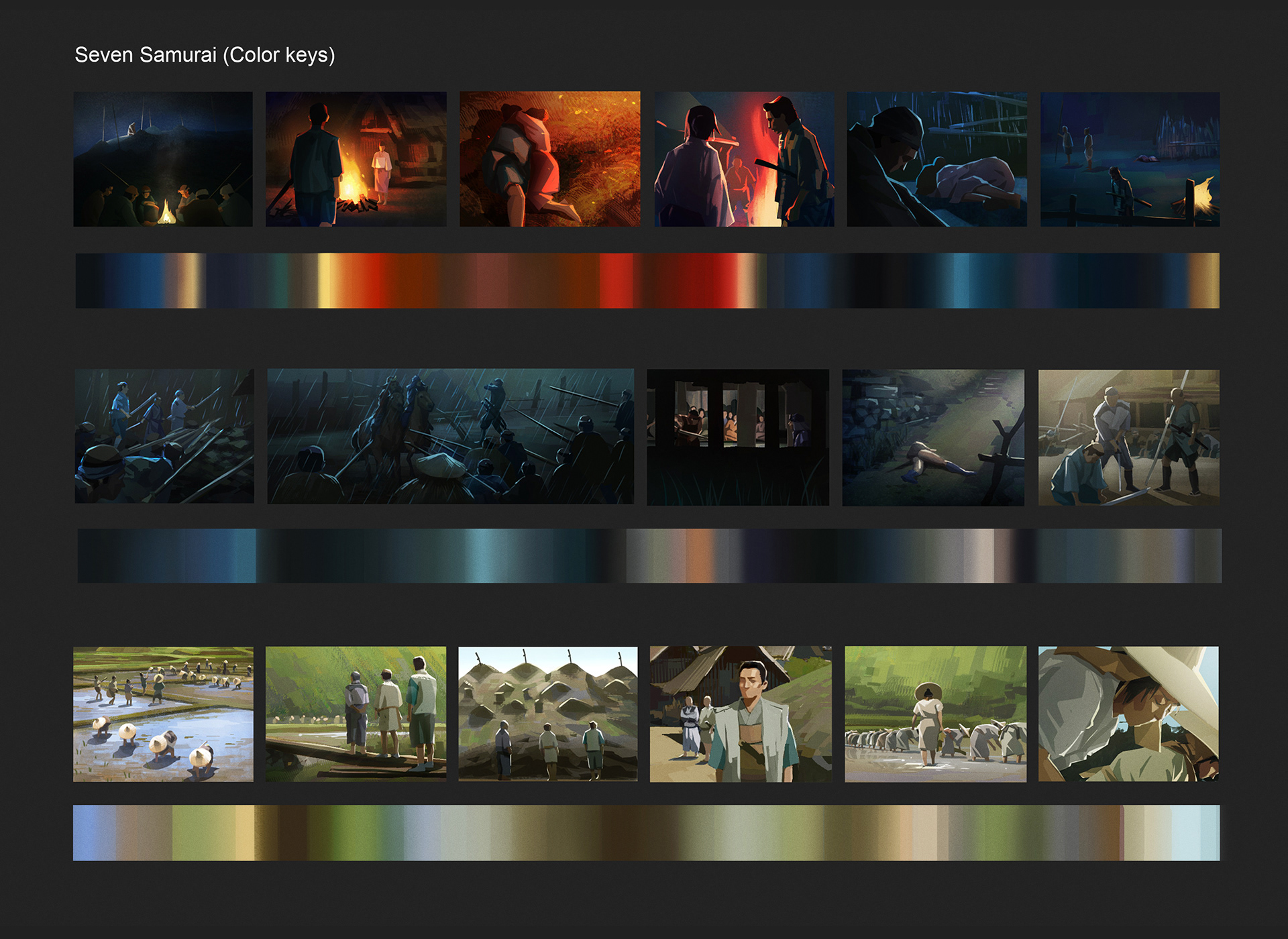Open the night campfire hilltop thumbnail

(x=163, y=159)
